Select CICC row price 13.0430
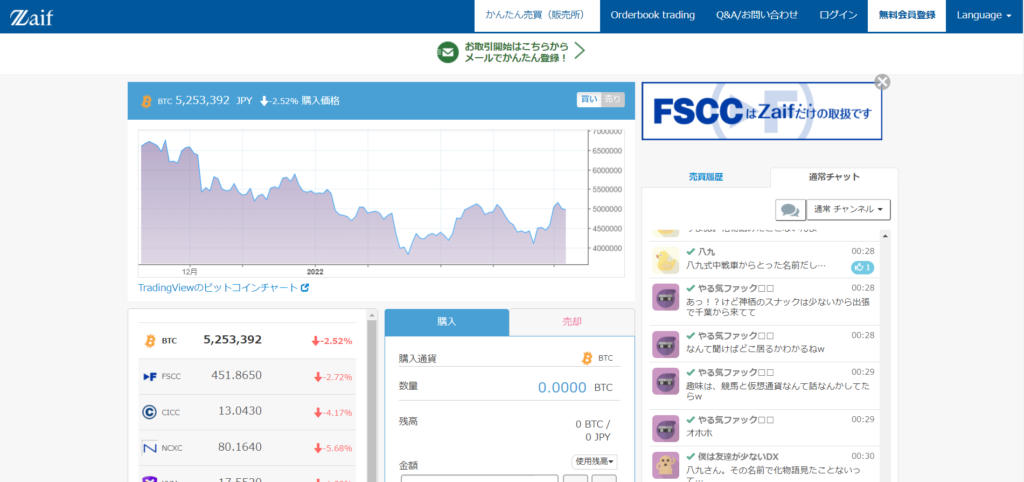 click(x=240, y=411)
